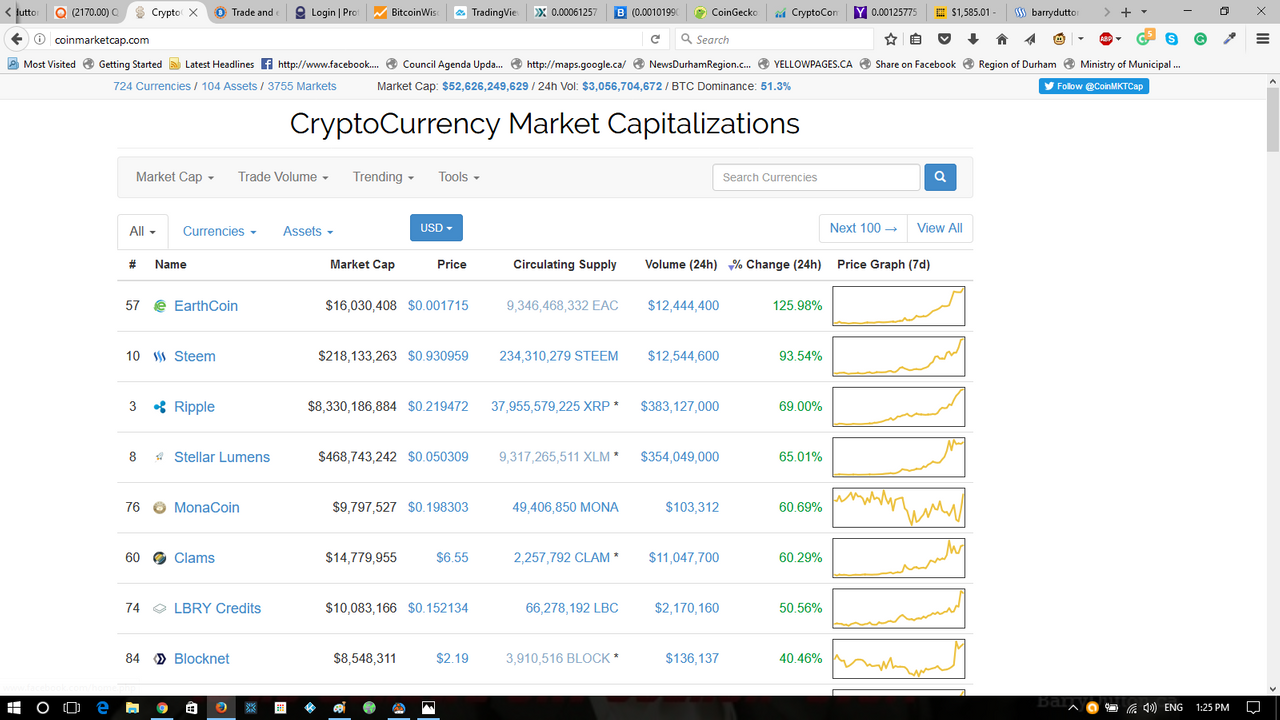The width and height of the screenshot is (1280, 720).
Task: Open Microsoft Edge from the taskbar
Action: click(102, 707)
